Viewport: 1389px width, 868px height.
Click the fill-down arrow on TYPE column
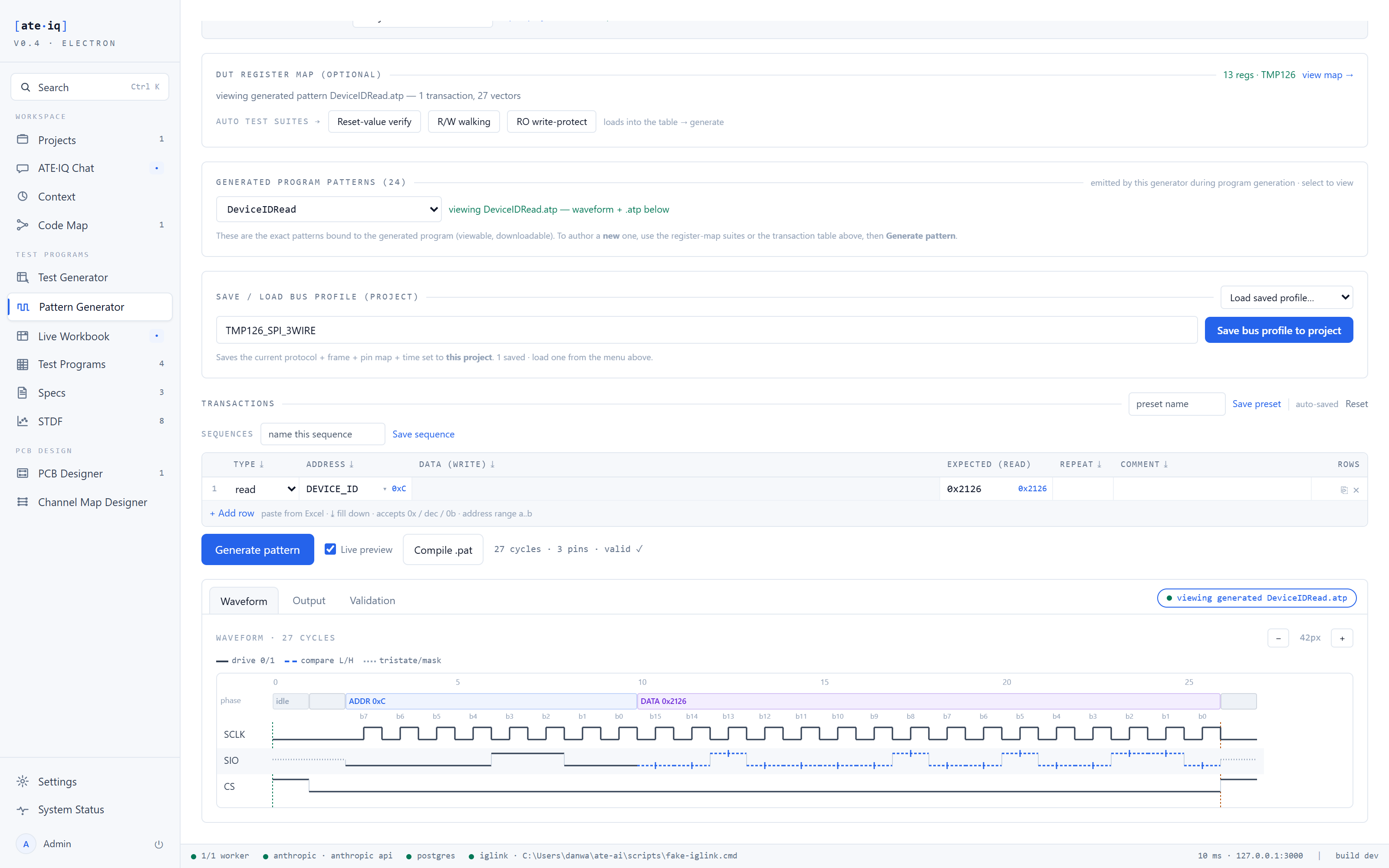coord(262,464)
